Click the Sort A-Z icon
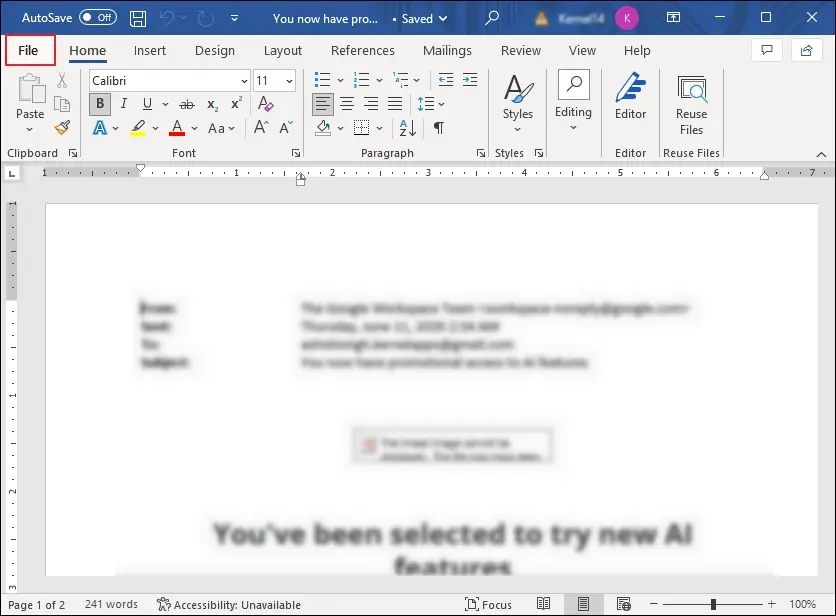The width and height of the screenshot is (836, 616). (x=407, y=128)
